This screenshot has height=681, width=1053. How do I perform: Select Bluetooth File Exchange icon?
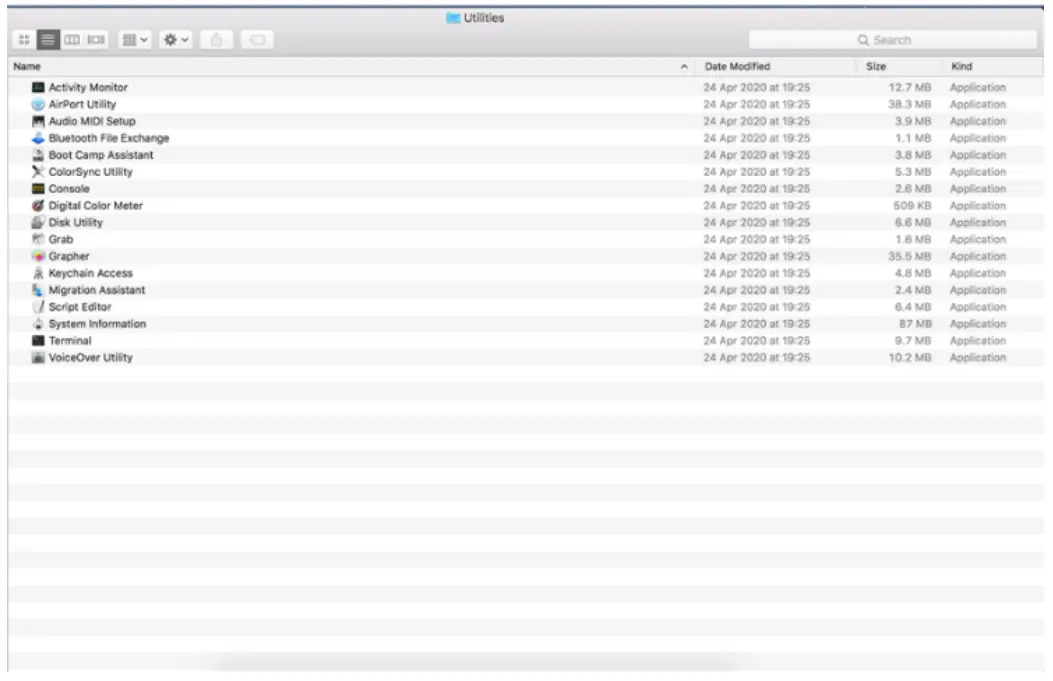[38, 138]
